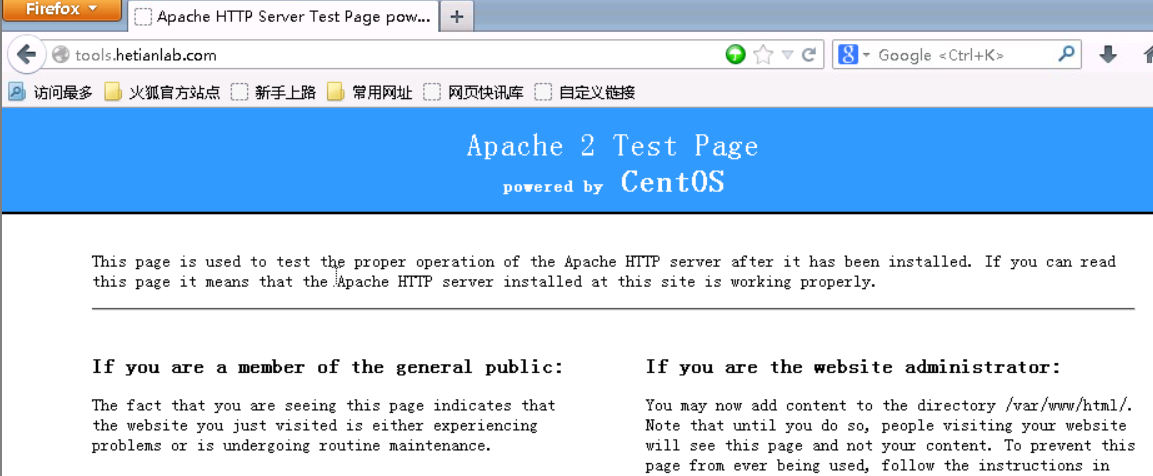Click the globe site identity icon
The image size is (1153, 476).
click(61, 55)
